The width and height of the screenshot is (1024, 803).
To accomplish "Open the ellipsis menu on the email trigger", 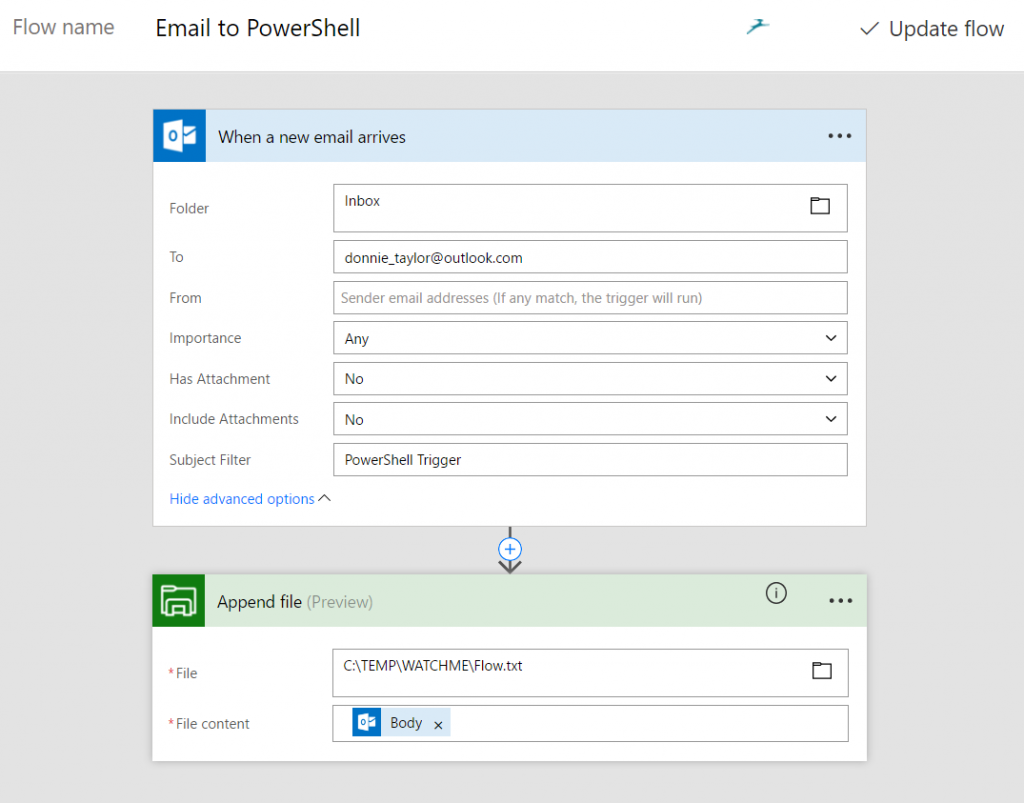I will click(x=839, y=136).
